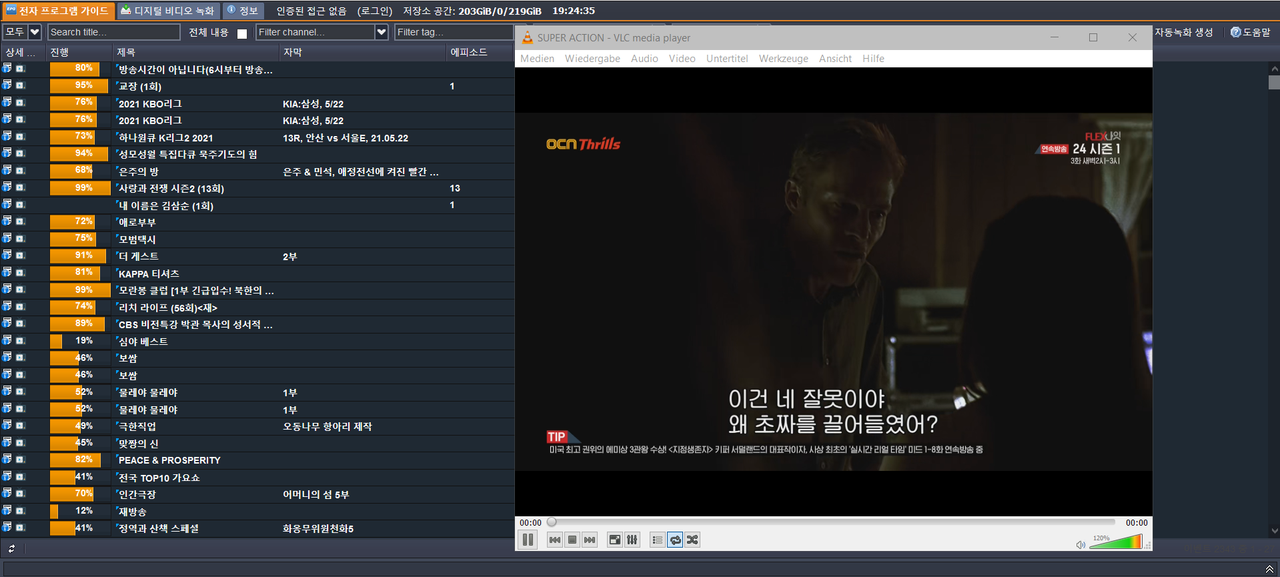Open the 도움말 help button

click(x=1250, y=32)
